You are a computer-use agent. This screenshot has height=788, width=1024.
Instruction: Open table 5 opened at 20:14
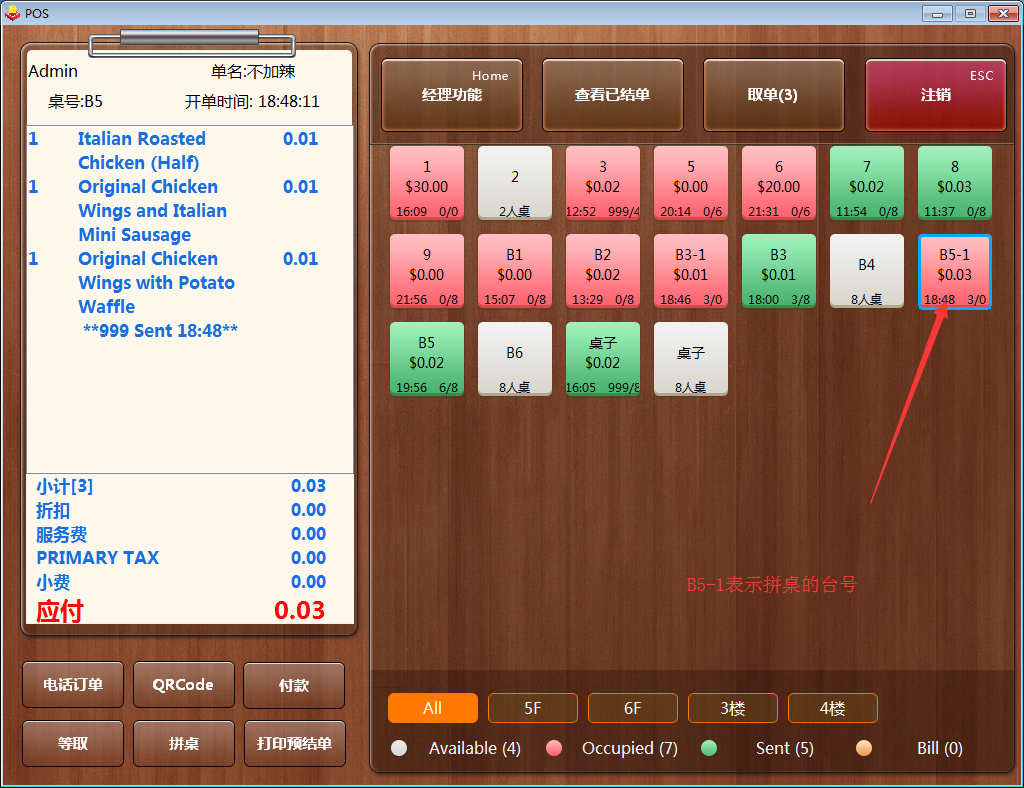click(691, 183)
